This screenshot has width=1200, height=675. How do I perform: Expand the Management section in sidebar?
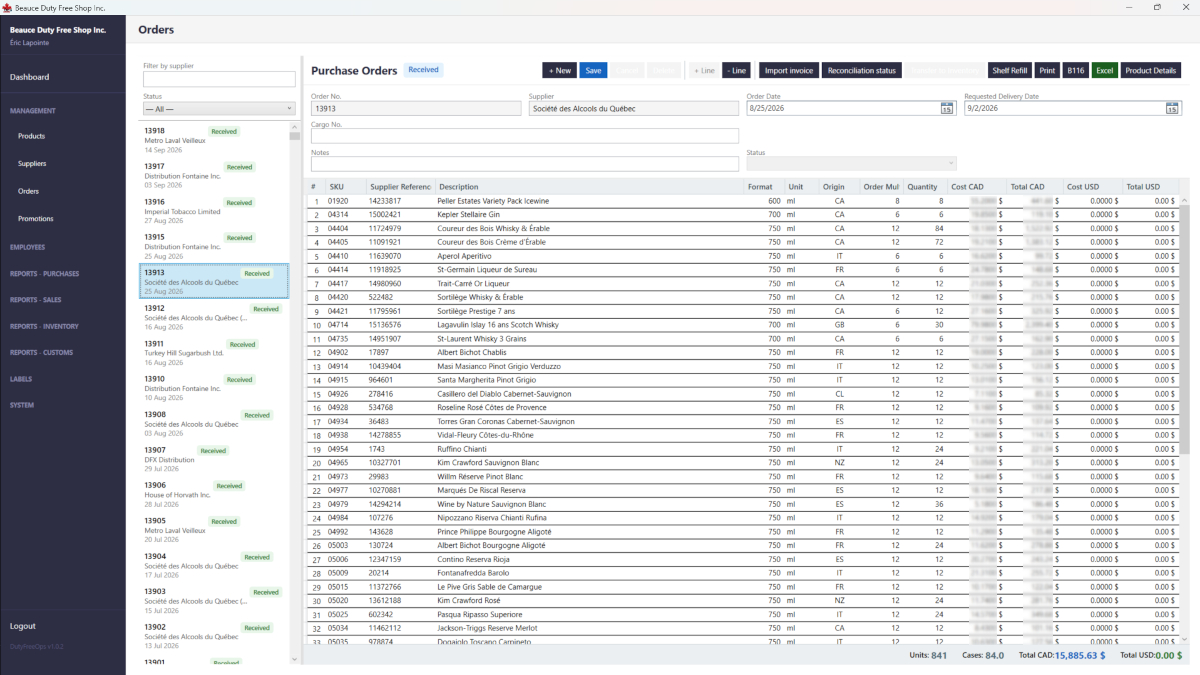click(x=33, y=111)
